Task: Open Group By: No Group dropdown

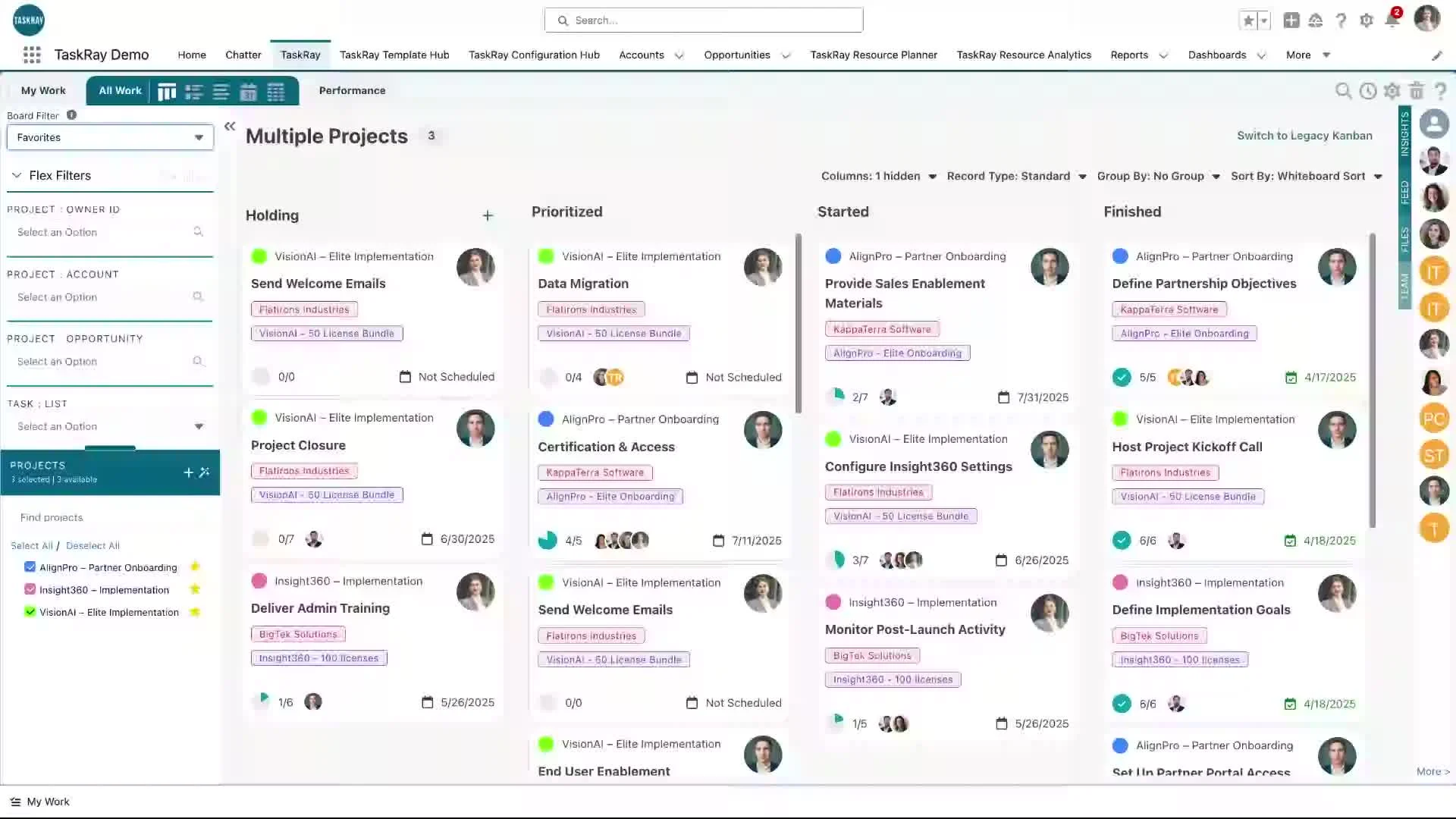Action: coord(1159,176)
